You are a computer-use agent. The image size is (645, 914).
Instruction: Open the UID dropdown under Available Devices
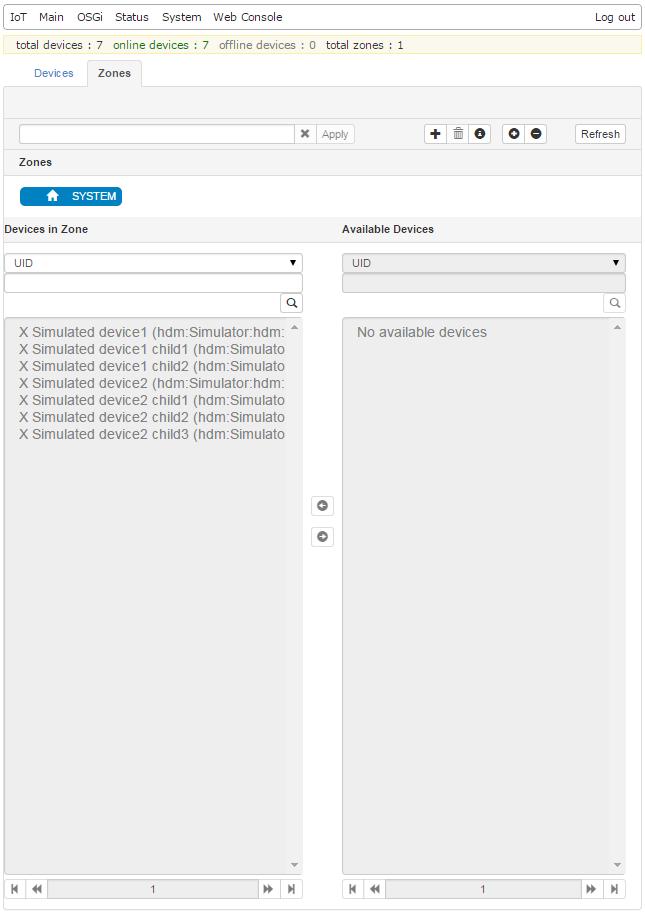point(484,263)
